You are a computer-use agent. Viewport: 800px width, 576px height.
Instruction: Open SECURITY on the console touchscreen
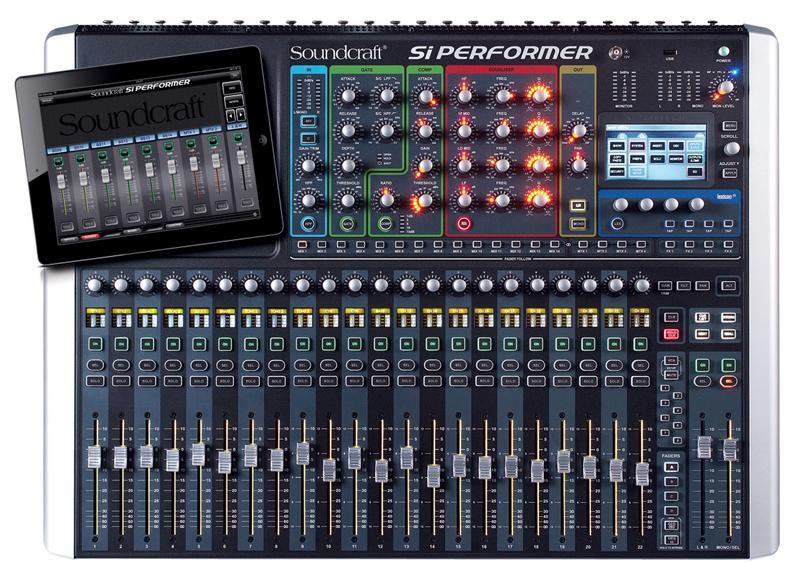(617, 172)
